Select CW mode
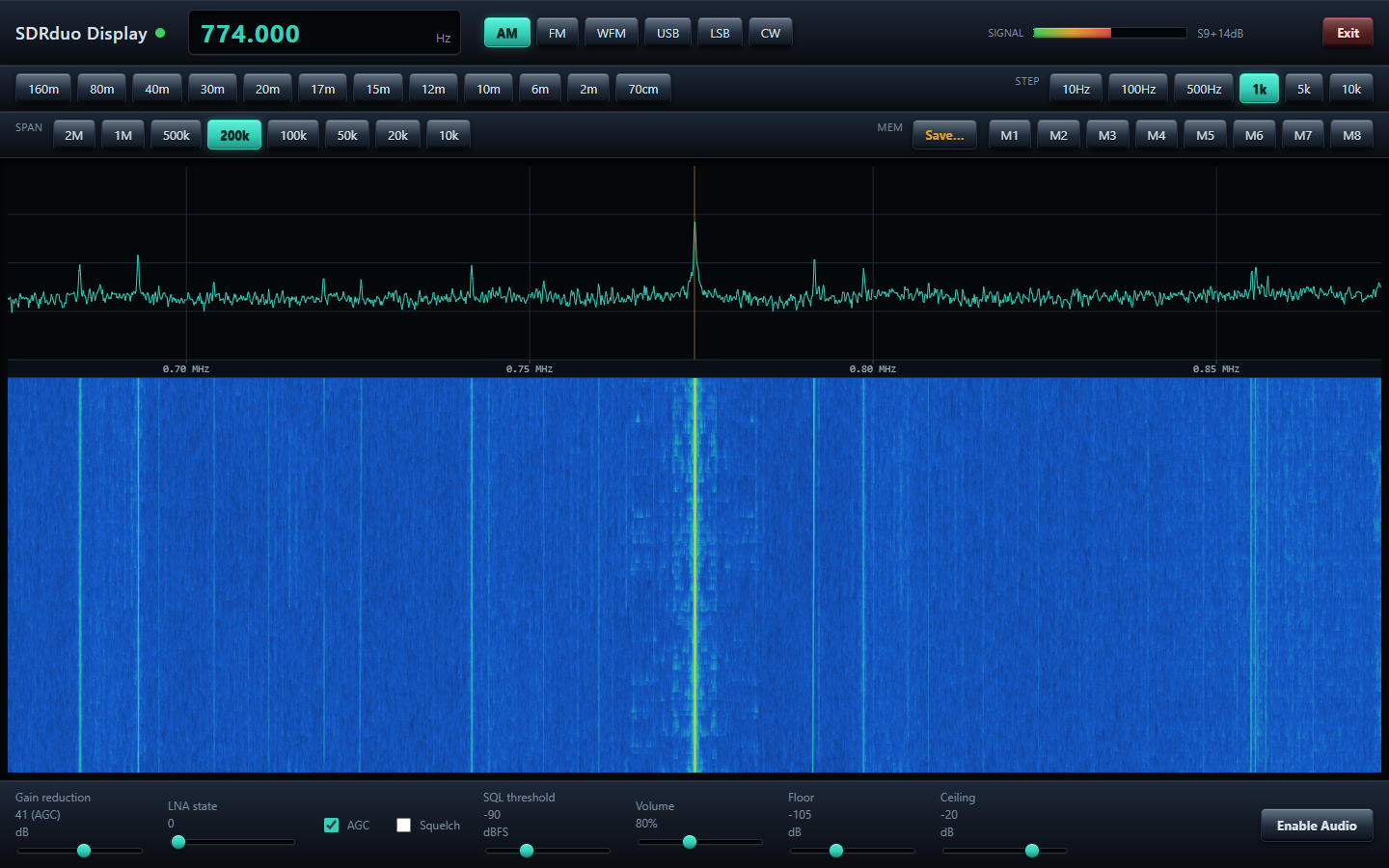 tap(771, 33)
